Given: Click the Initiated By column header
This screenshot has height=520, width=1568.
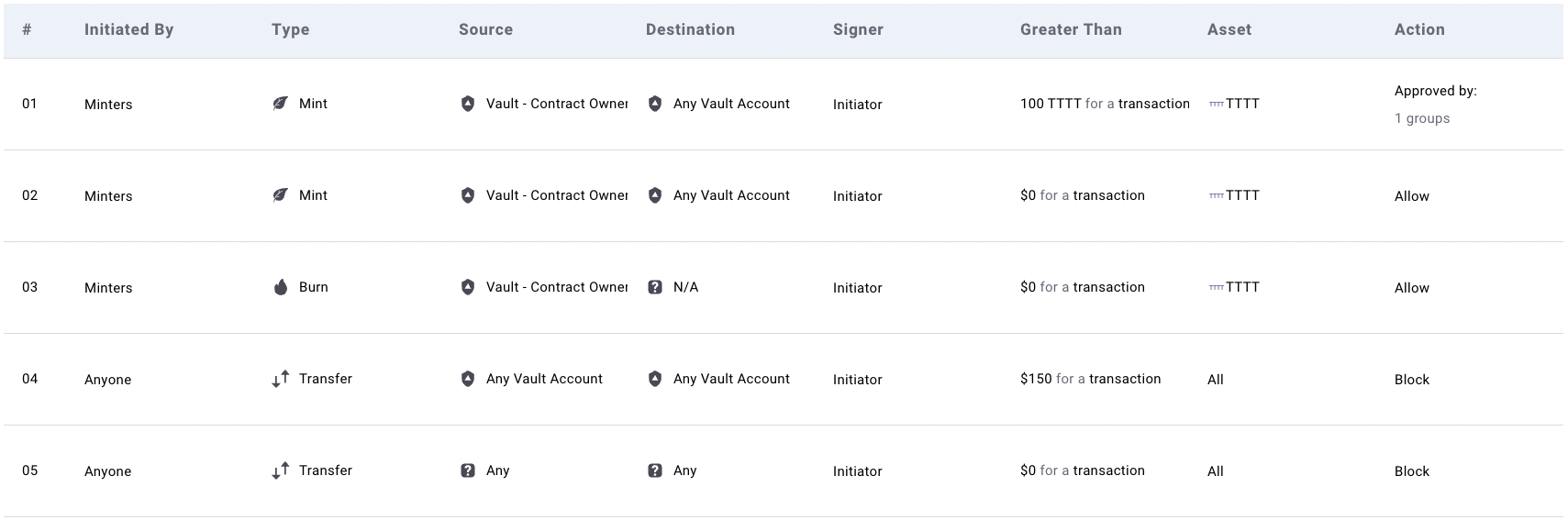Looking at the screenshot, I should click(x=128, y=29).
